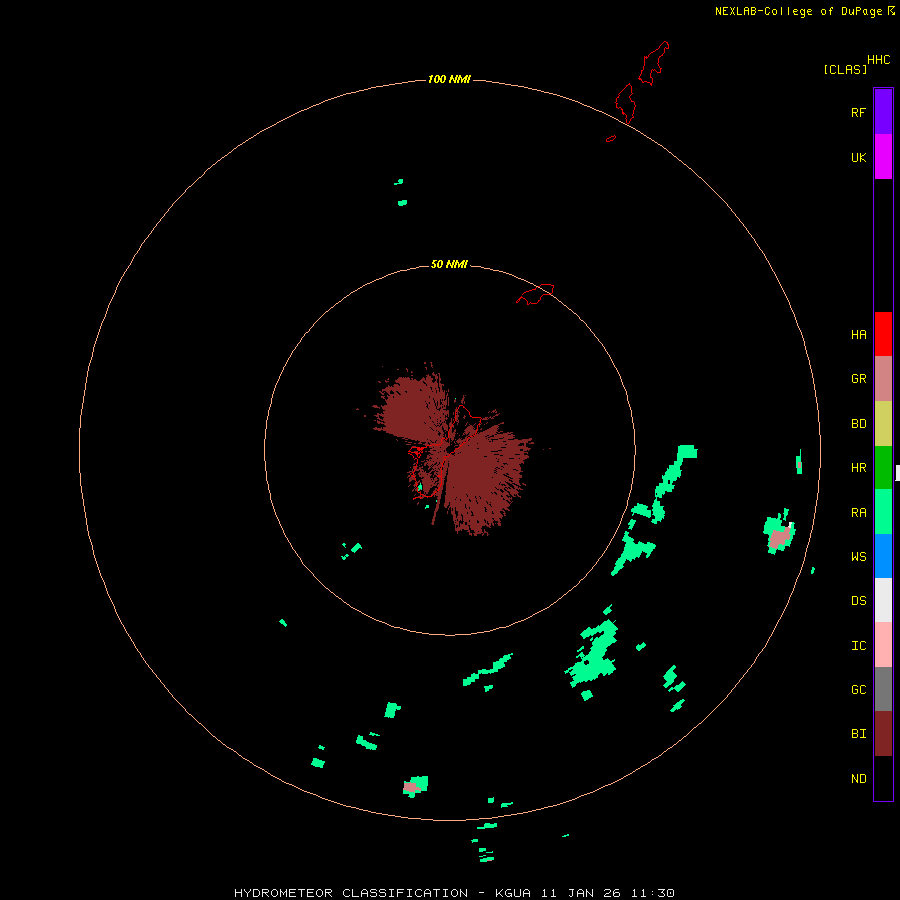Image resolution: width=900 pixels, height=900 pixels.
Task: Click the NEXLAB-College of DuPage credit text
Action: 805,11
